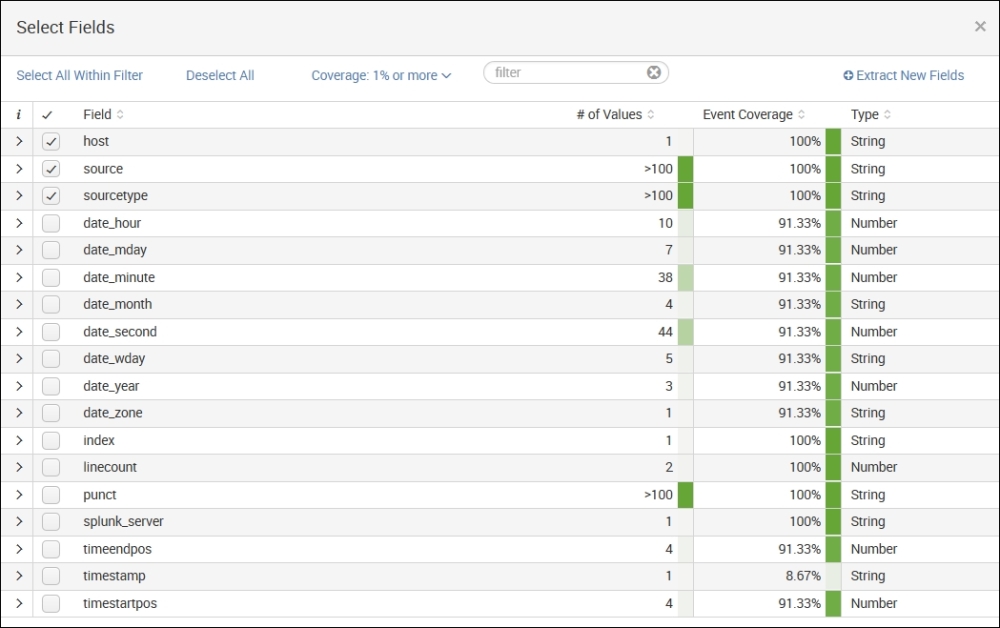The width and height of the screenshot is (1000, 628).
Task: Expand the timestamp row chevron
Action: coord(18,576)
